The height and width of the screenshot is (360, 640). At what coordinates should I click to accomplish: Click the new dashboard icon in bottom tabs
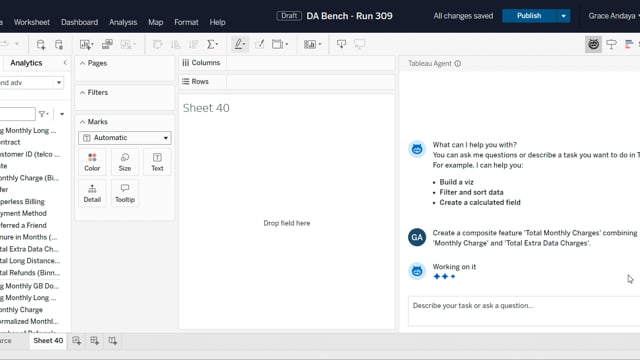[x=95, y=341]
